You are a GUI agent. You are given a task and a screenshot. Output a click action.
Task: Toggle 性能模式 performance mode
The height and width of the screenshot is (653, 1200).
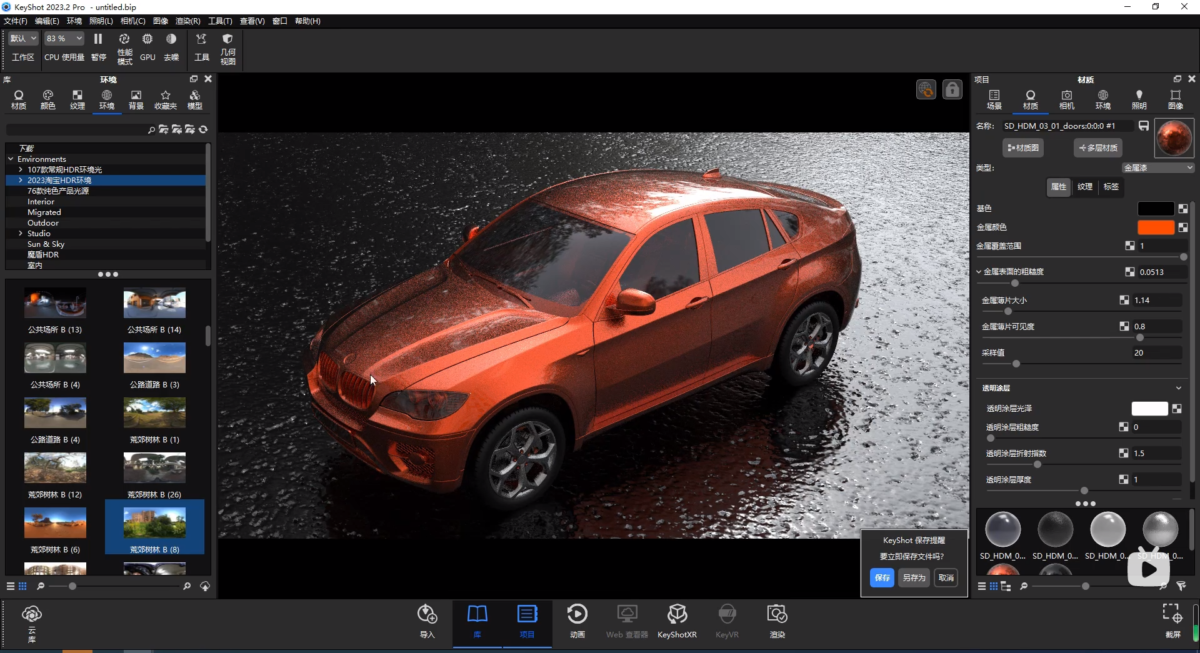(124, 49)
